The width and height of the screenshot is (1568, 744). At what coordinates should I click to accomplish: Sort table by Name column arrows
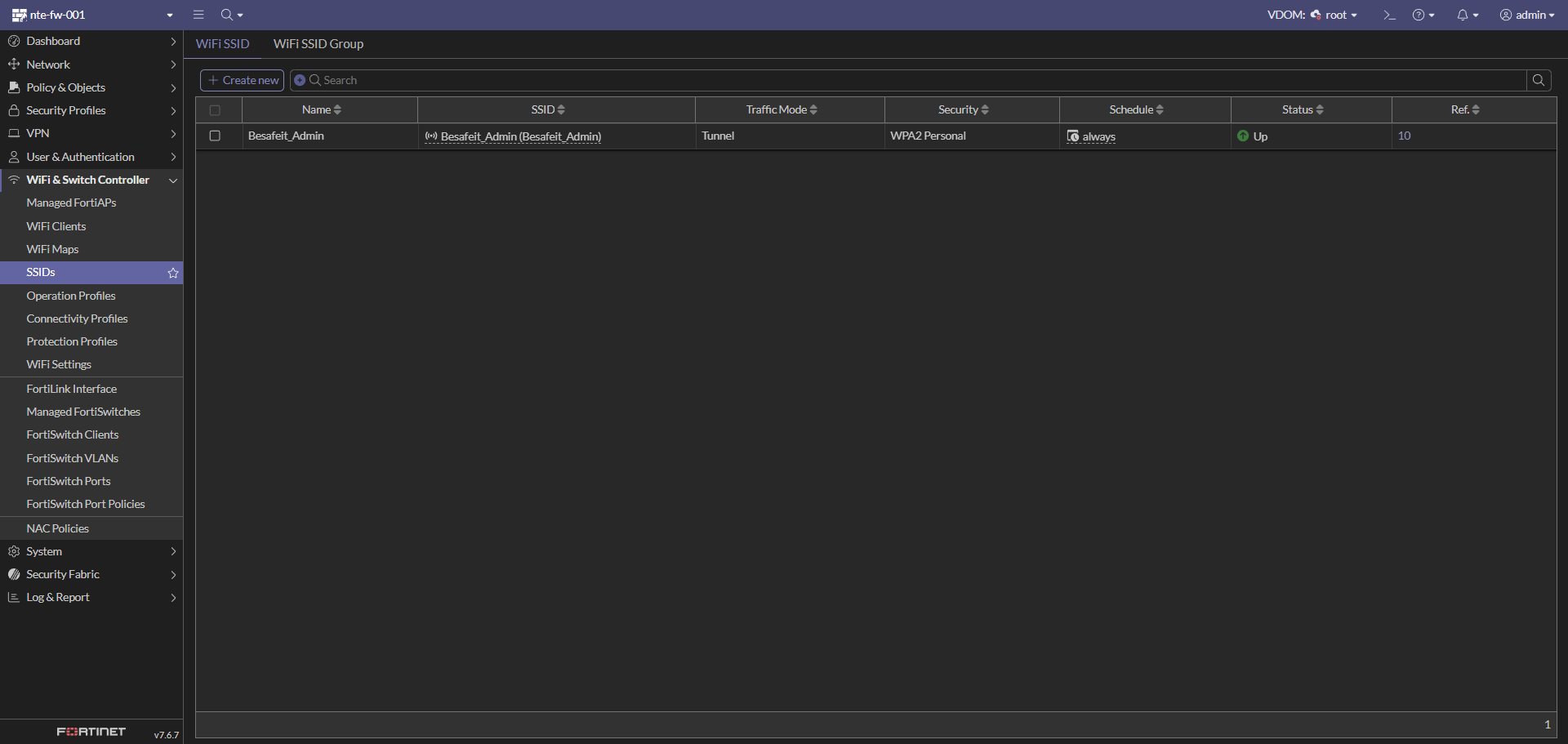coord(337,109)
